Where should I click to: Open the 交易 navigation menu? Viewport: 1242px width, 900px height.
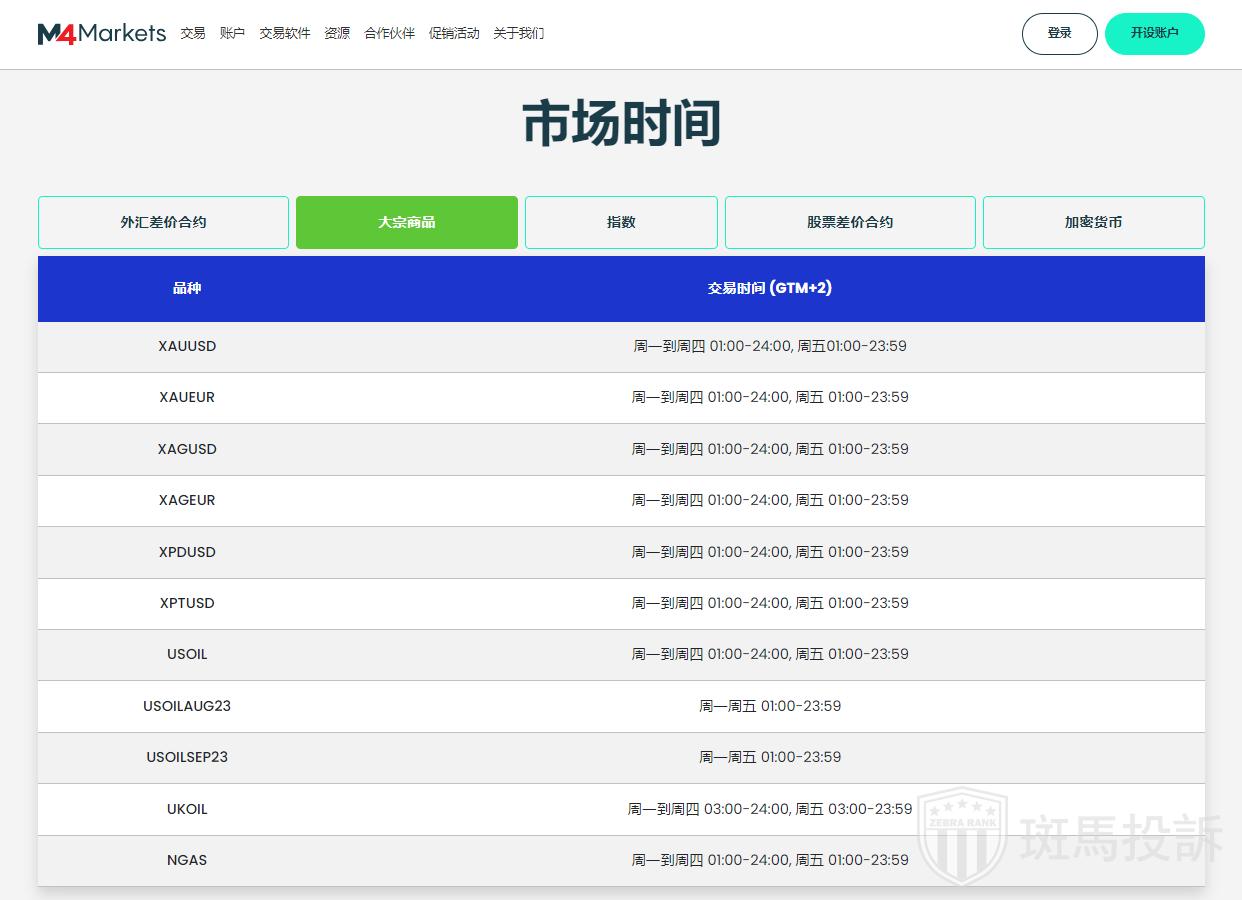tap(193, 33)
